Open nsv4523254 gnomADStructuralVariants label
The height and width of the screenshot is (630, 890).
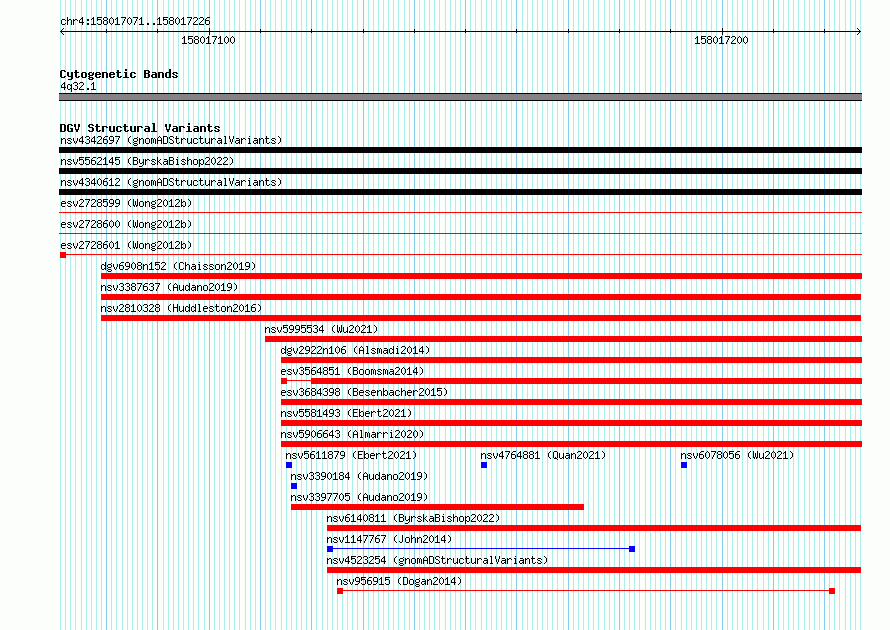(437, 560)
